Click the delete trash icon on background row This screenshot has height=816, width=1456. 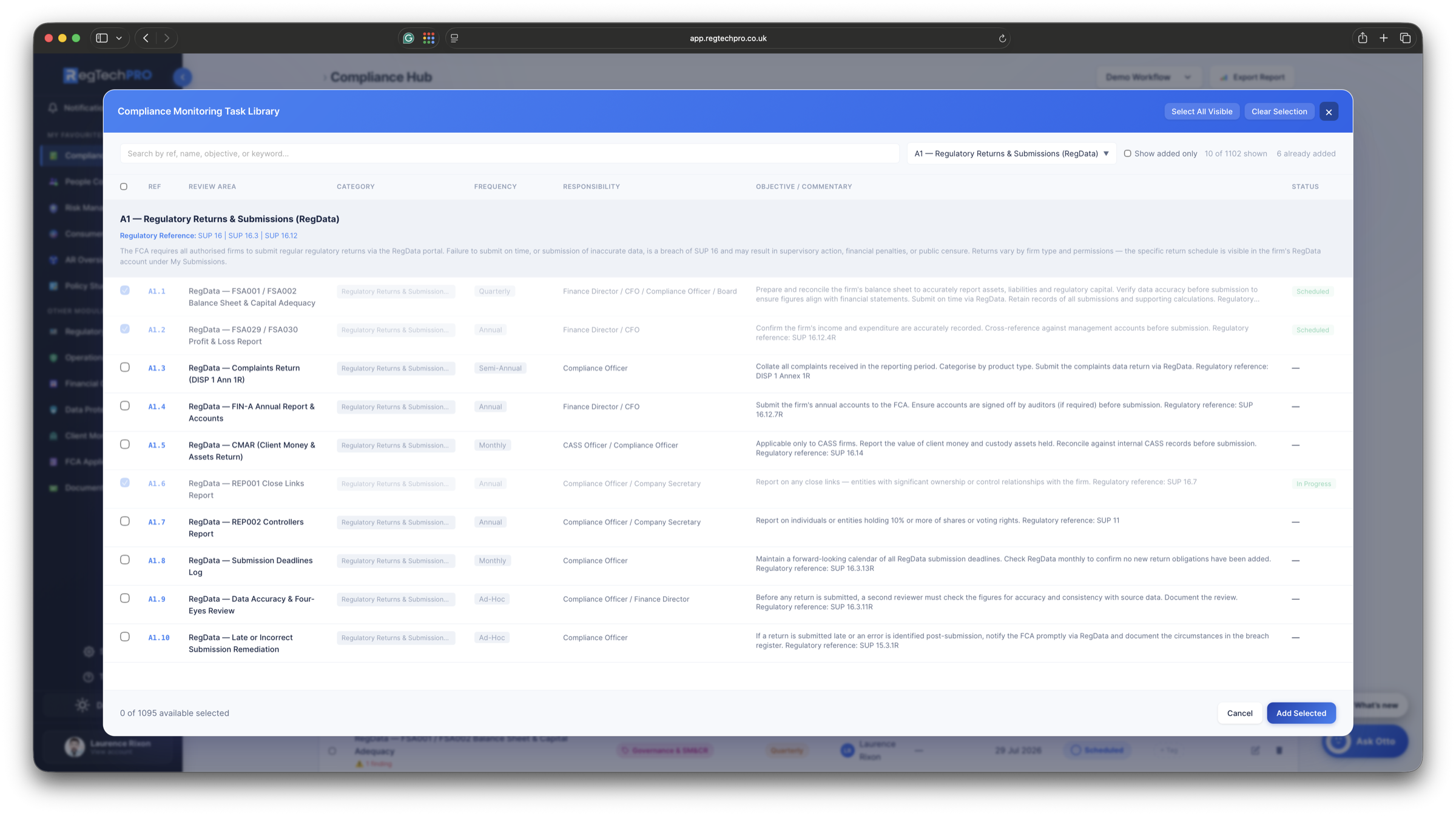click(x=1279, y=750)
